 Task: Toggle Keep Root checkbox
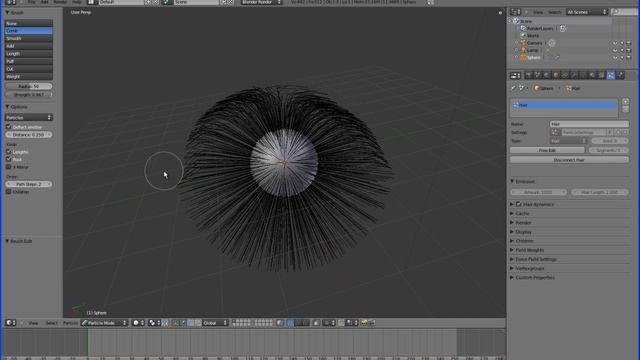point(9,159)
